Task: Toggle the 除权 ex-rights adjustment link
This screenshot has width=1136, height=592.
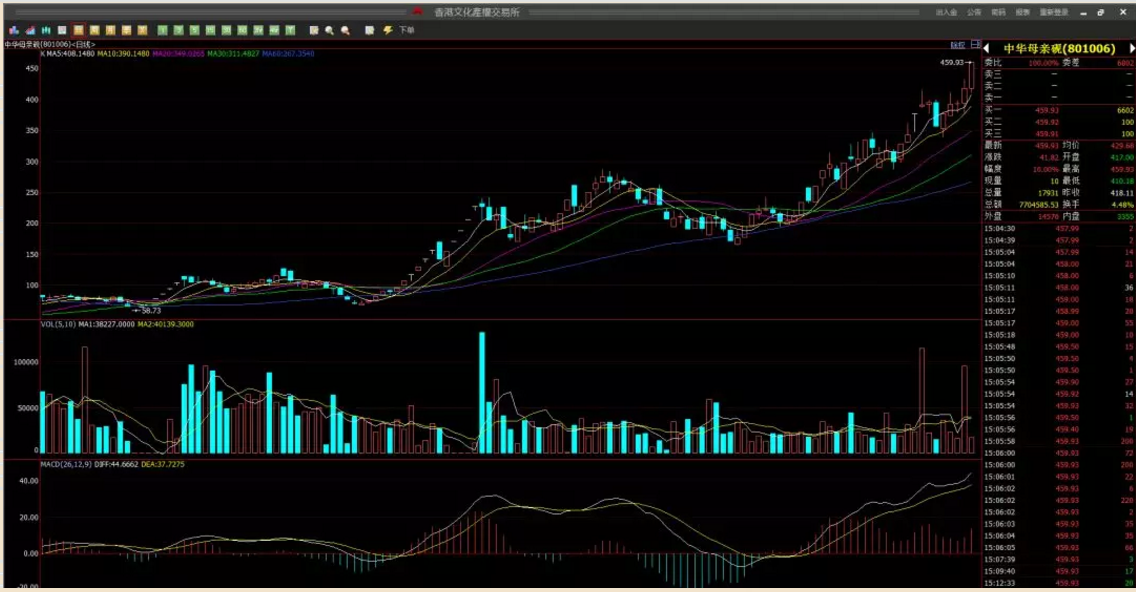Action: tap(957, 45)
